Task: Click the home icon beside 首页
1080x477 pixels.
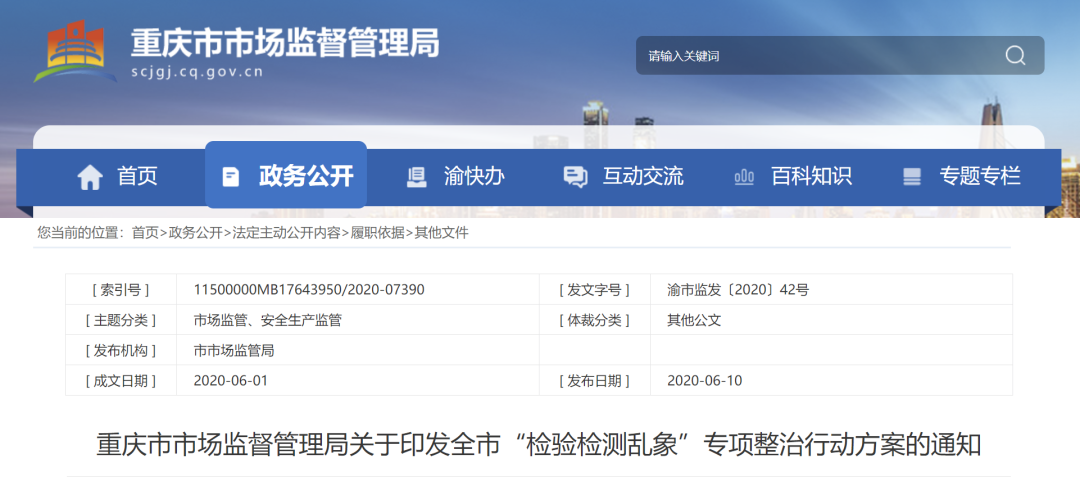Action: pyautogui.click(x=90, y=177)
